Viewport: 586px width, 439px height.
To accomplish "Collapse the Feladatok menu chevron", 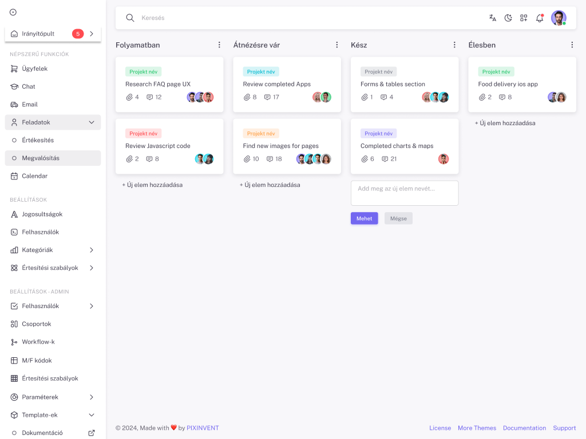I will coord(92,122).
